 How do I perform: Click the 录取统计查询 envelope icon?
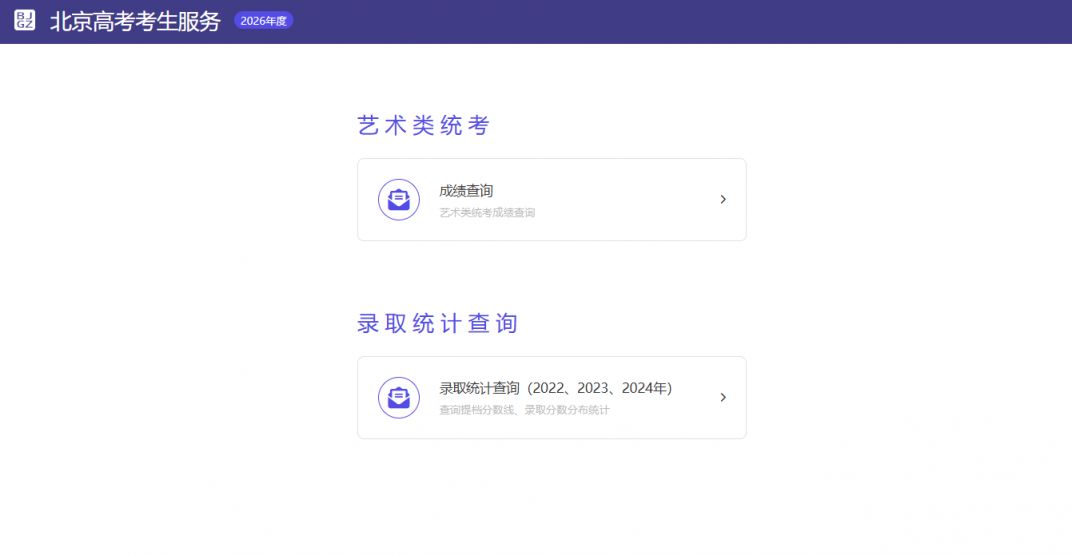point(398,397)
